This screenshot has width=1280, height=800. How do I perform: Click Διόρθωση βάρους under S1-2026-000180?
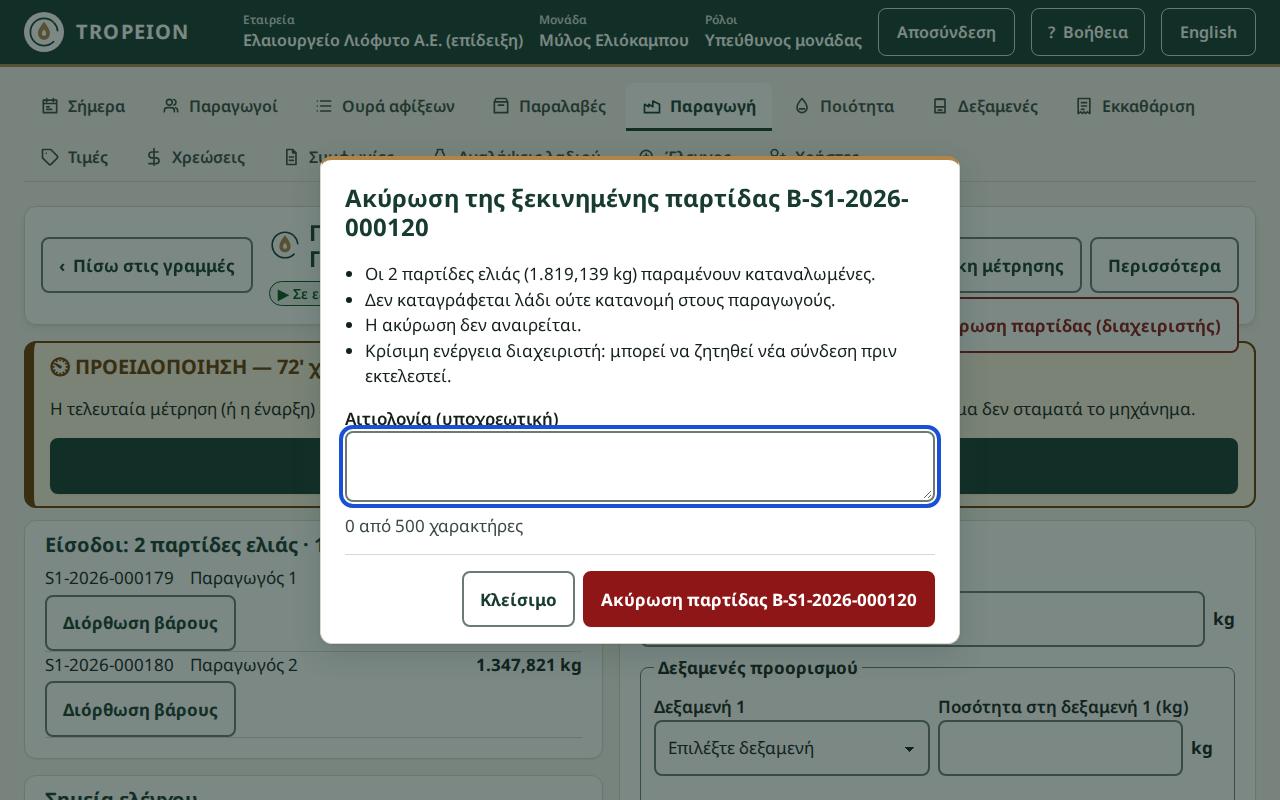click(x=140, y=710)
